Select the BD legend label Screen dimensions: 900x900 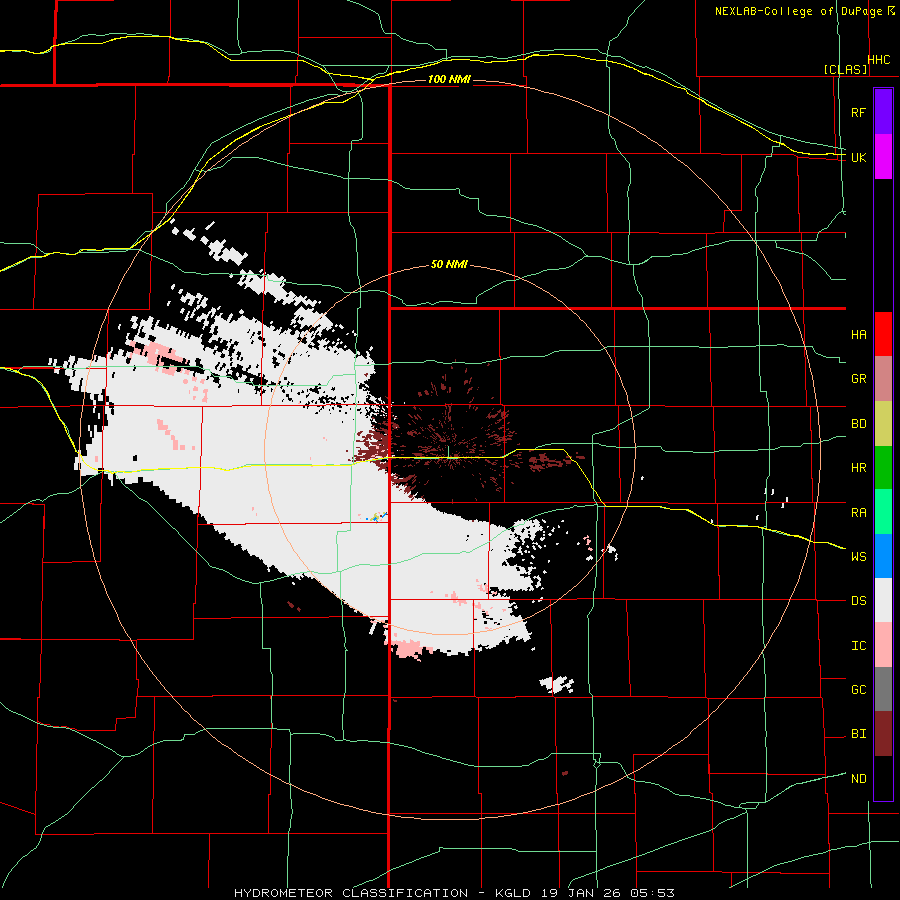[x=858, y=424]
